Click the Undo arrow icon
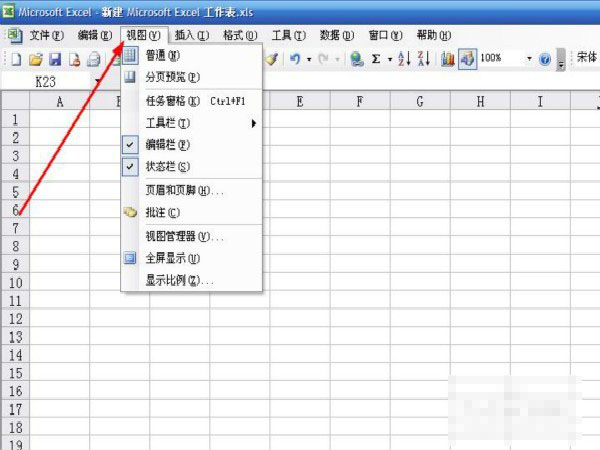Image resolution: width=600 pixels, height=450 pixels. 295,59
